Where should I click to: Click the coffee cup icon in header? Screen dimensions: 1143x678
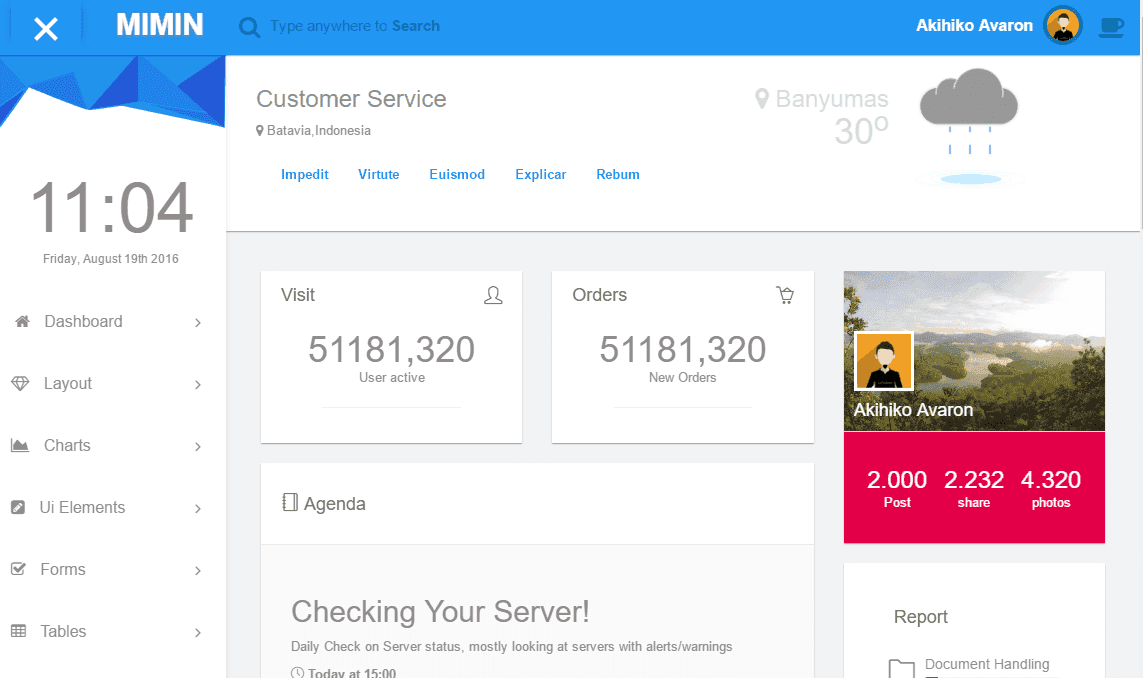click(1111, 27)
